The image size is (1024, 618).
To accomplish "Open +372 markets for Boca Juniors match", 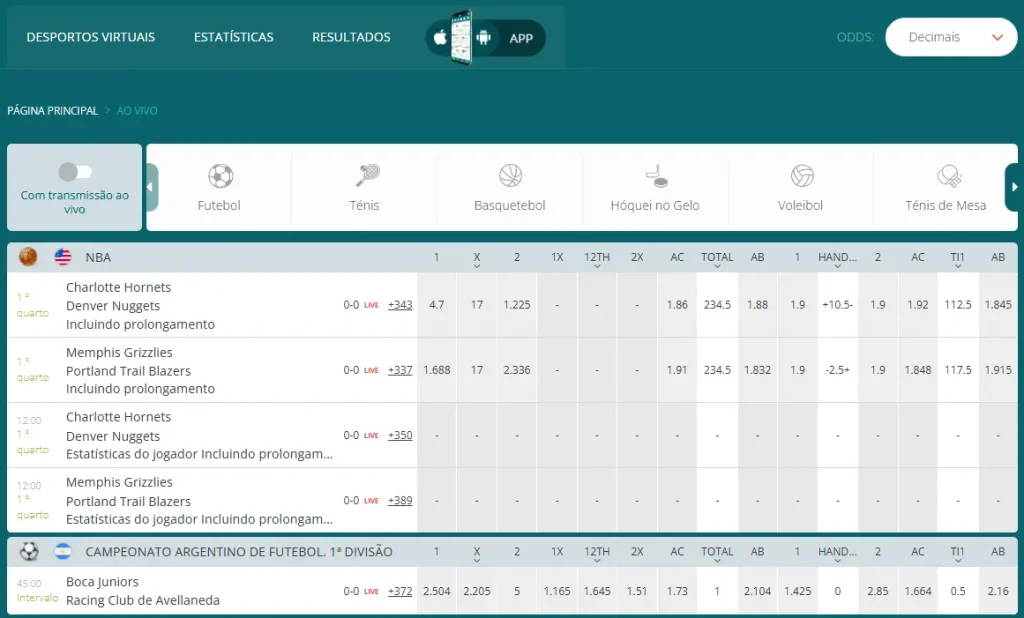I will point(400,591).
